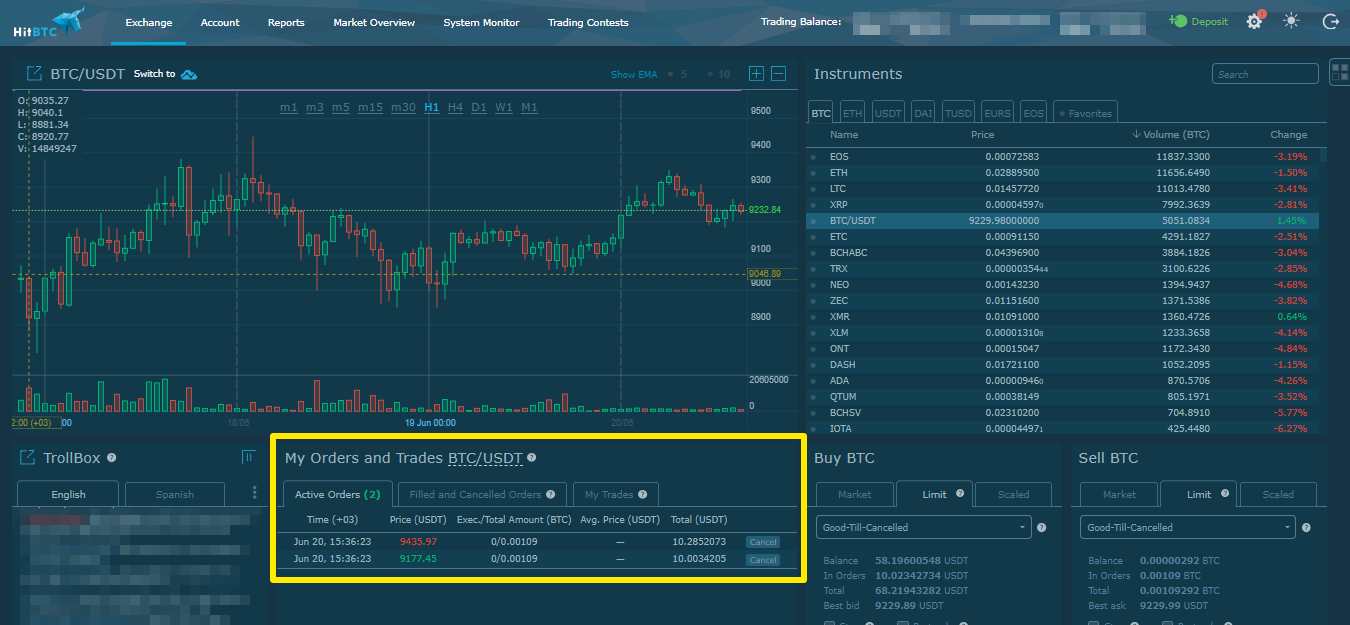This screenshot has width=1350, height=625.
Task: Open the Account menu item
Action: [220, 22]
